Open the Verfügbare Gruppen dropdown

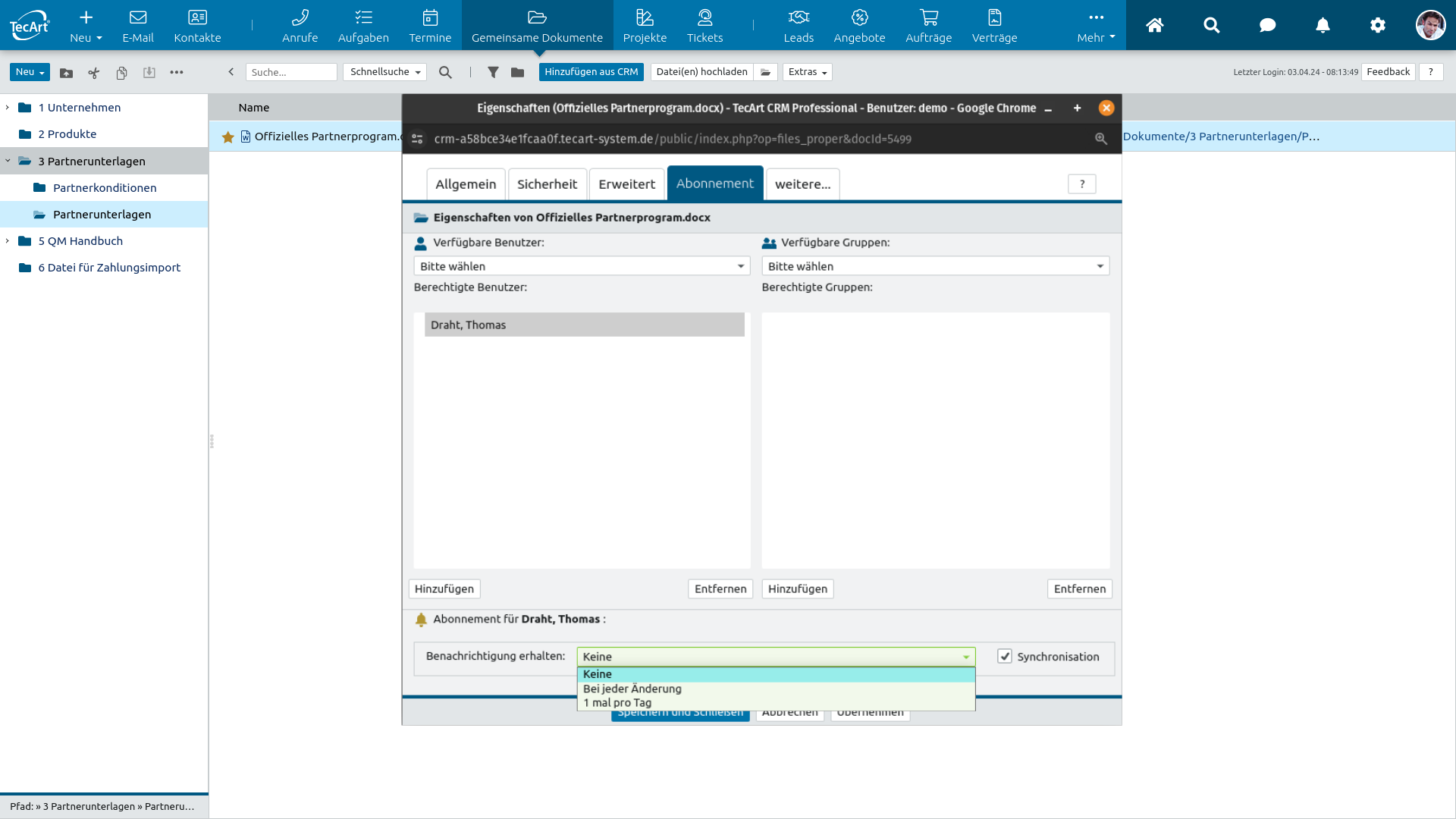click(x=935, y=266)
